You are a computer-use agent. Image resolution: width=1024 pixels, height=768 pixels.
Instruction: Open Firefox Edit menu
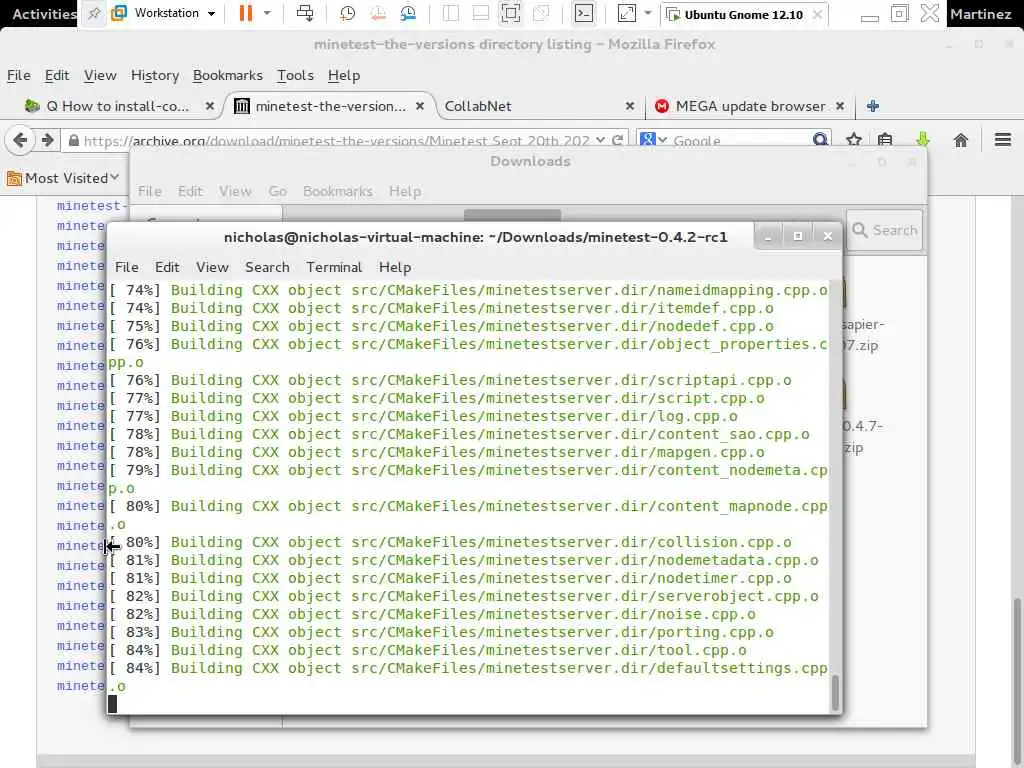click(x=57, y=75)
